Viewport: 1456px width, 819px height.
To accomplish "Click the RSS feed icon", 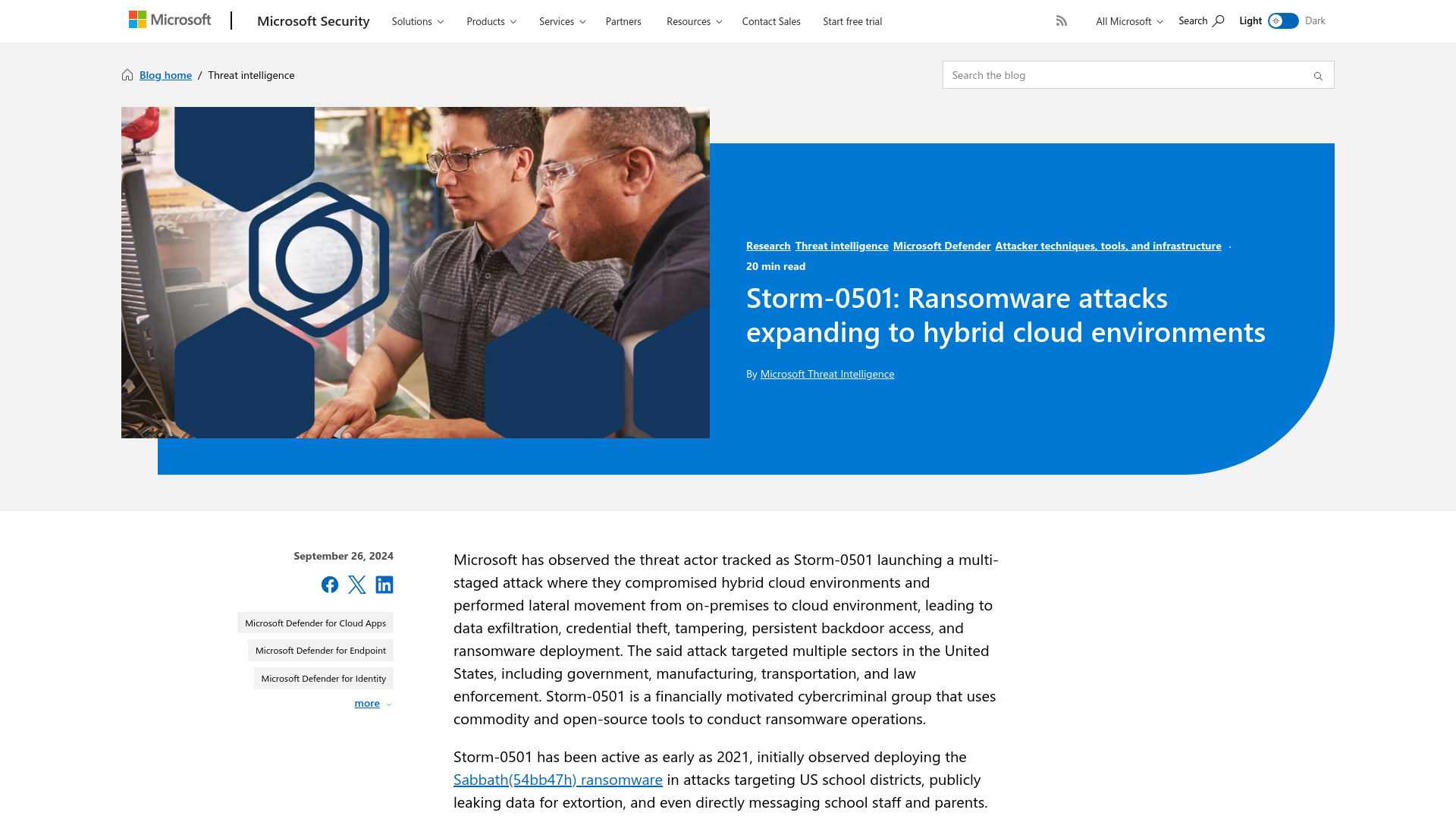I will (x=1061, y=20).
